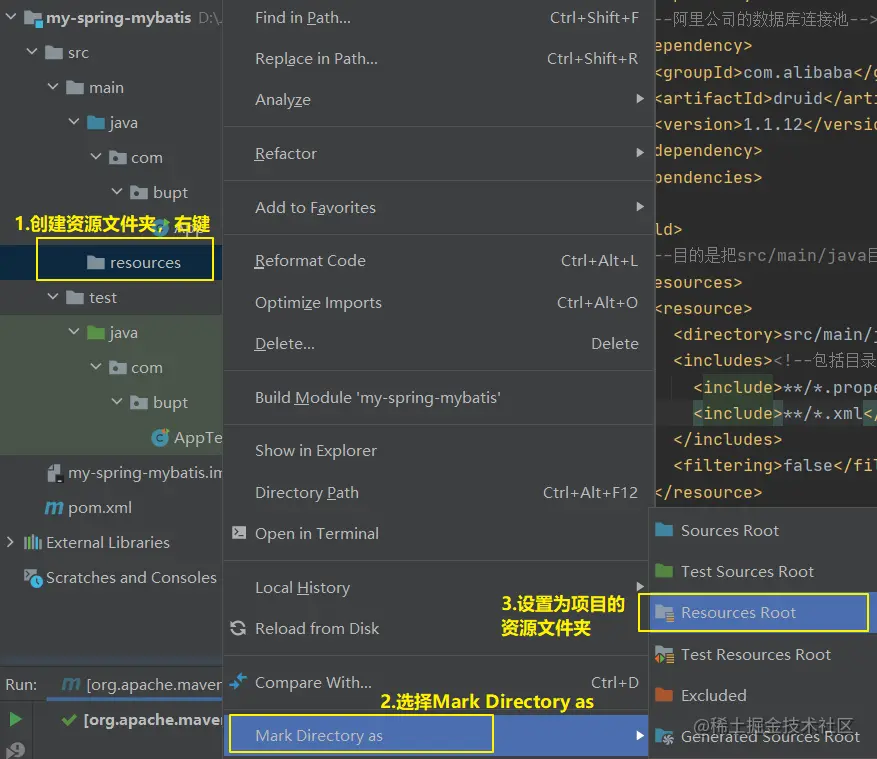Viewport: 877px width, 759px height.
Task: Click the test folder icon
Action: click(75, 298)
